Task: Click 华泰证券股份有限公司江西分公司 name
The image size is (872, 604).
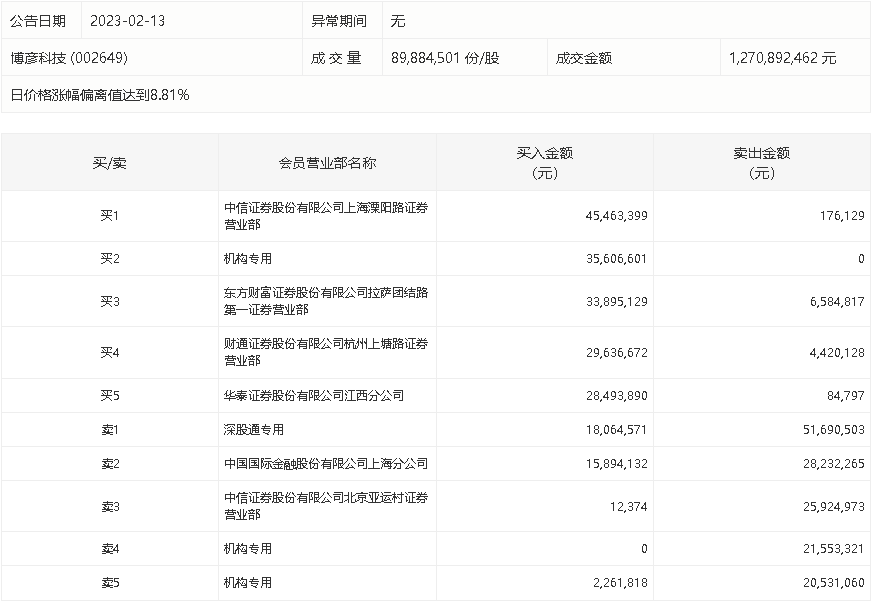Action: click(314, 395)
